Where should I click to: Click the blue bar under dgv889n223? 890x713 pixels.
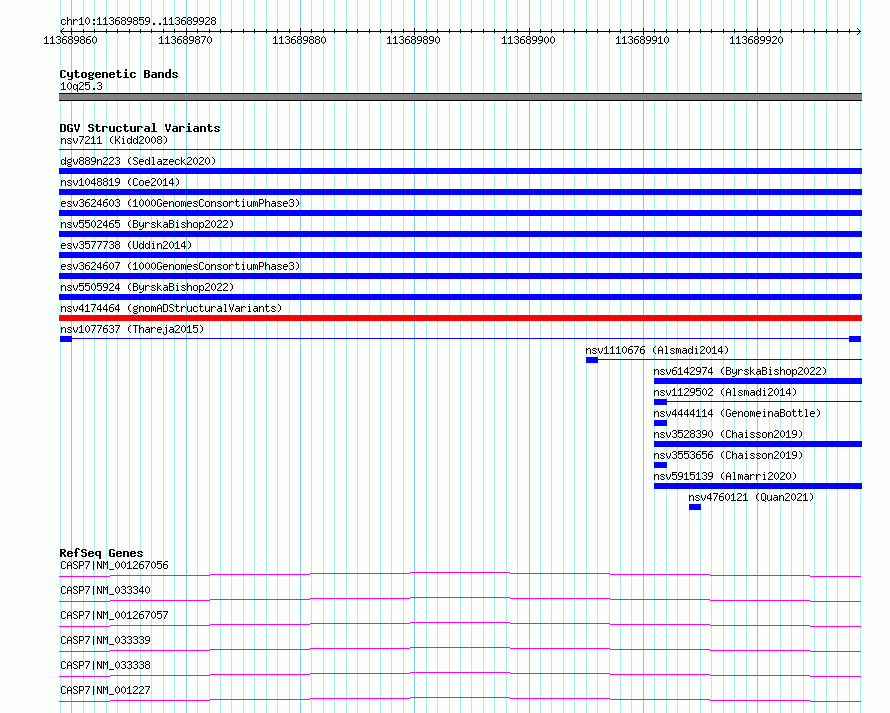tap(460, 171)
